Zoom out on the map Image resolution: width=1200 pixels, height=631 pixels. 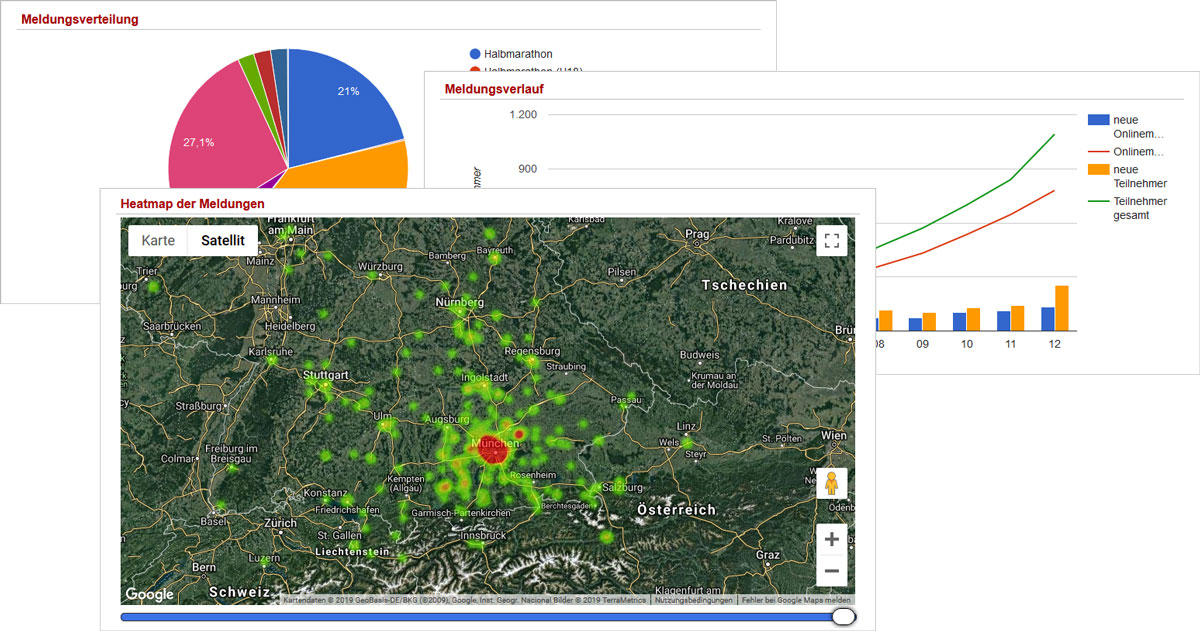pyautogui.click(x=831, y=571)
